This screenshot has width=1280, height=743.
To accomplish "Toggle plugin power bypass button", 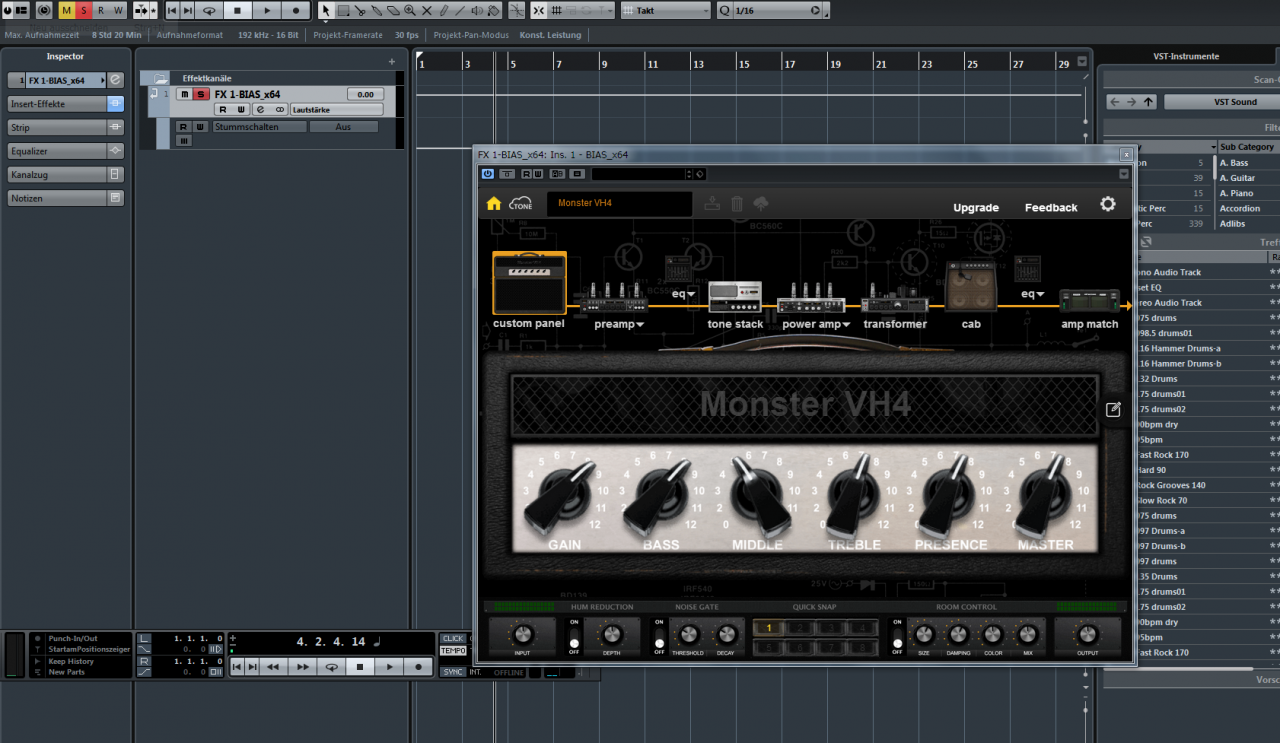I will [488, 174].
